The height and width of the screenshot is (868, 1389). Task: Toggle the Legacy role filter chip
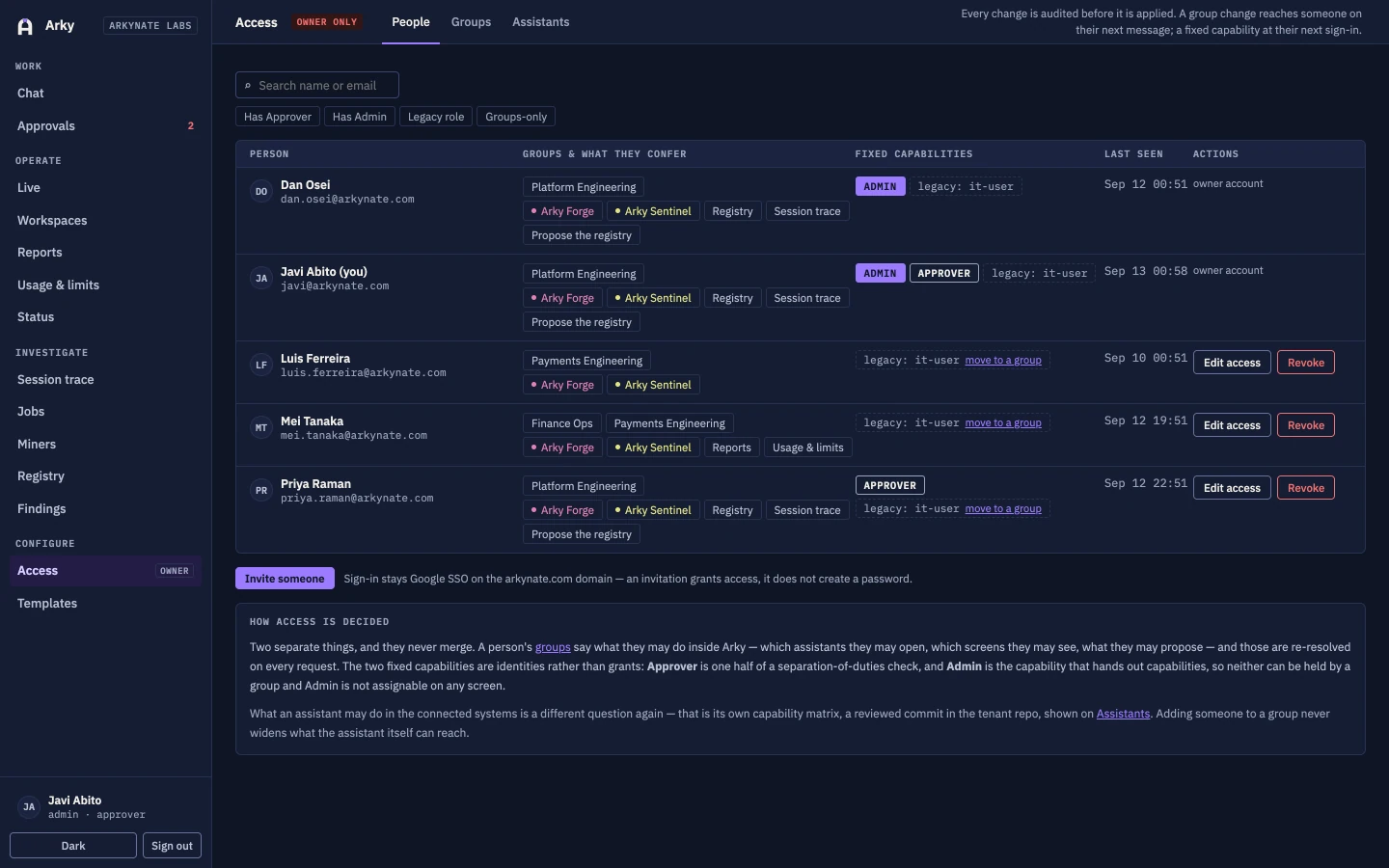point(436,117)
